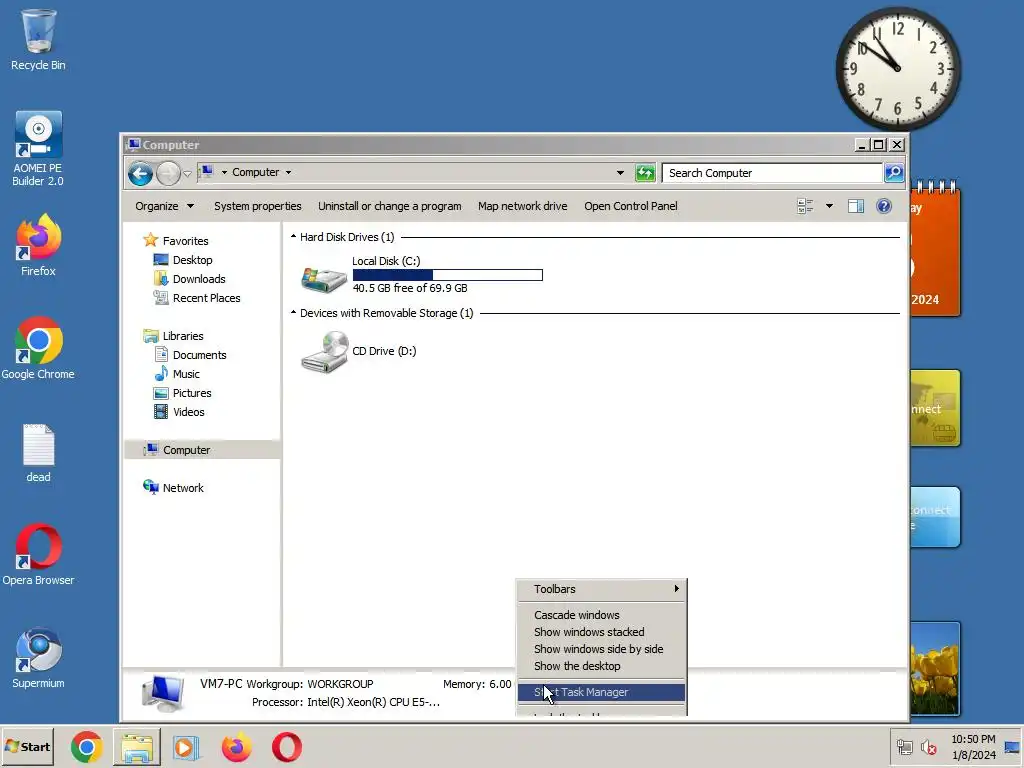This screenshot has height=768, width=1024.
Task: Open Supermium desktop shortcut
Action: click(38, 658)
